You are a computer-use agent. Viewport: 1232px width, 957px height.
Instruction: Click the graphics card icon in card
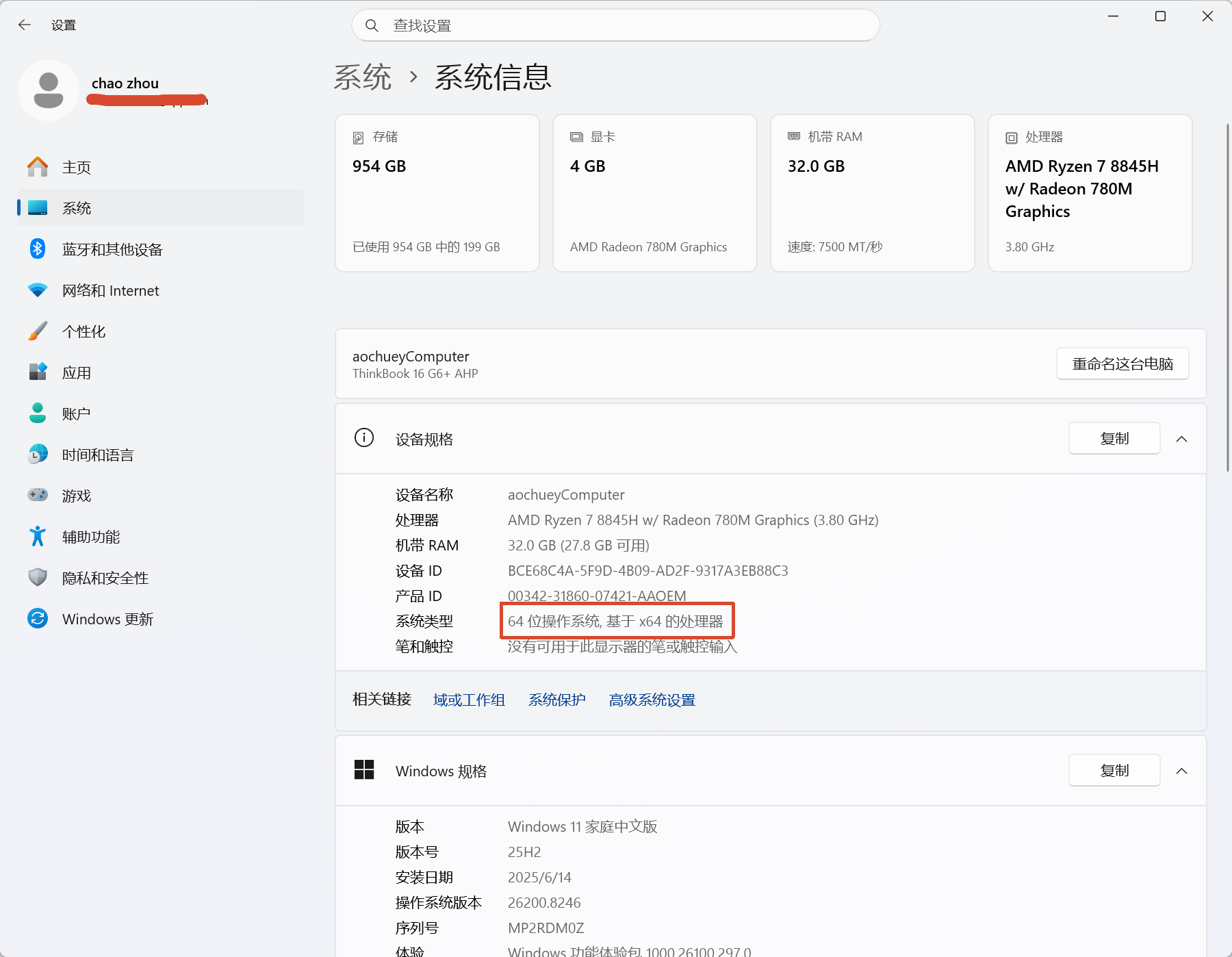tap(576, 137)
